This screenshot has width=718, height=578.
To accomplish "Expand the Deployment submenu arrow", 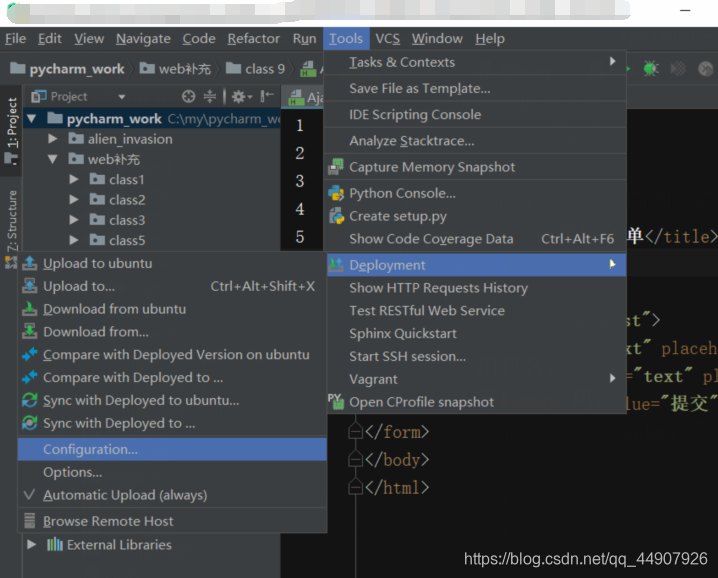I will (612, 264).
